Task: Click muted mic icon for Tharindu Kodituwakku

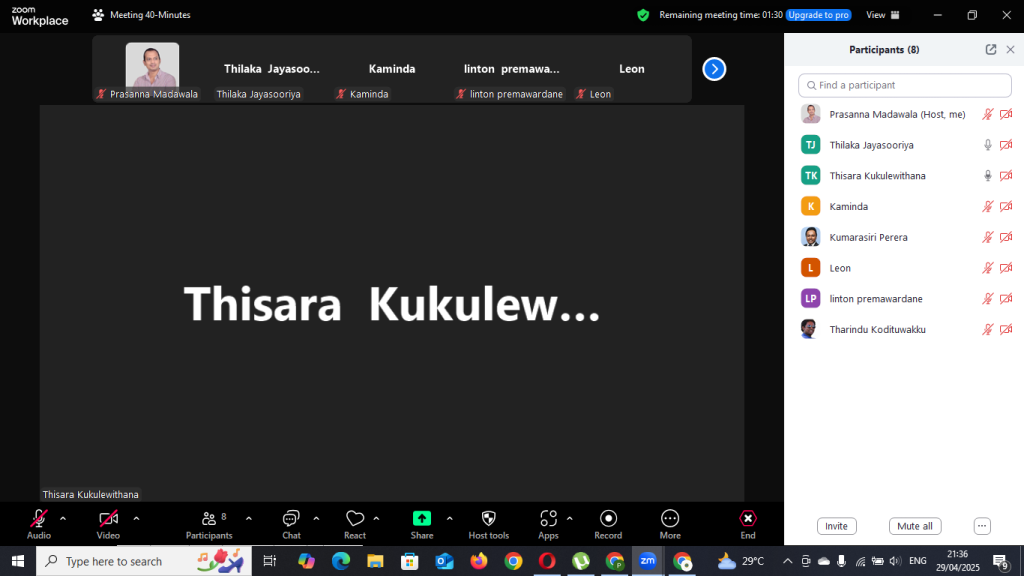Action: tap(987, 329)
